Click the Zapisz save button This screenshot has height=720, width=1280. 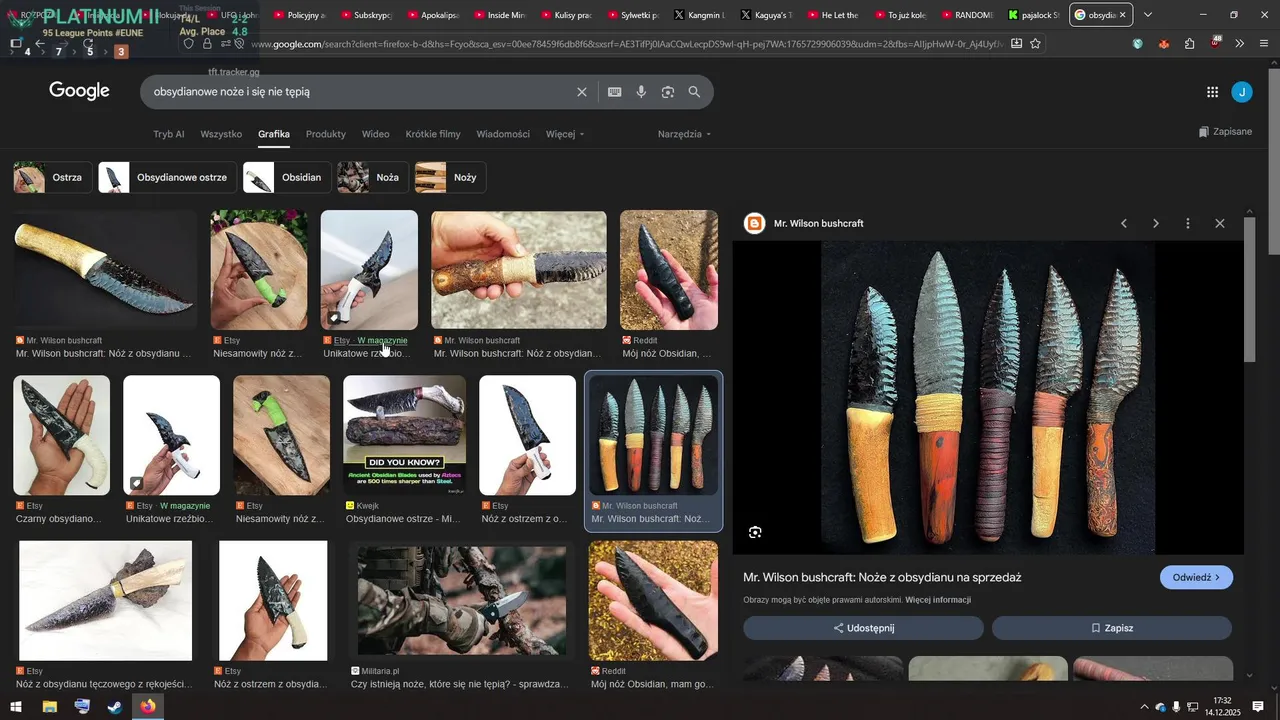(x=1112, y=628)
